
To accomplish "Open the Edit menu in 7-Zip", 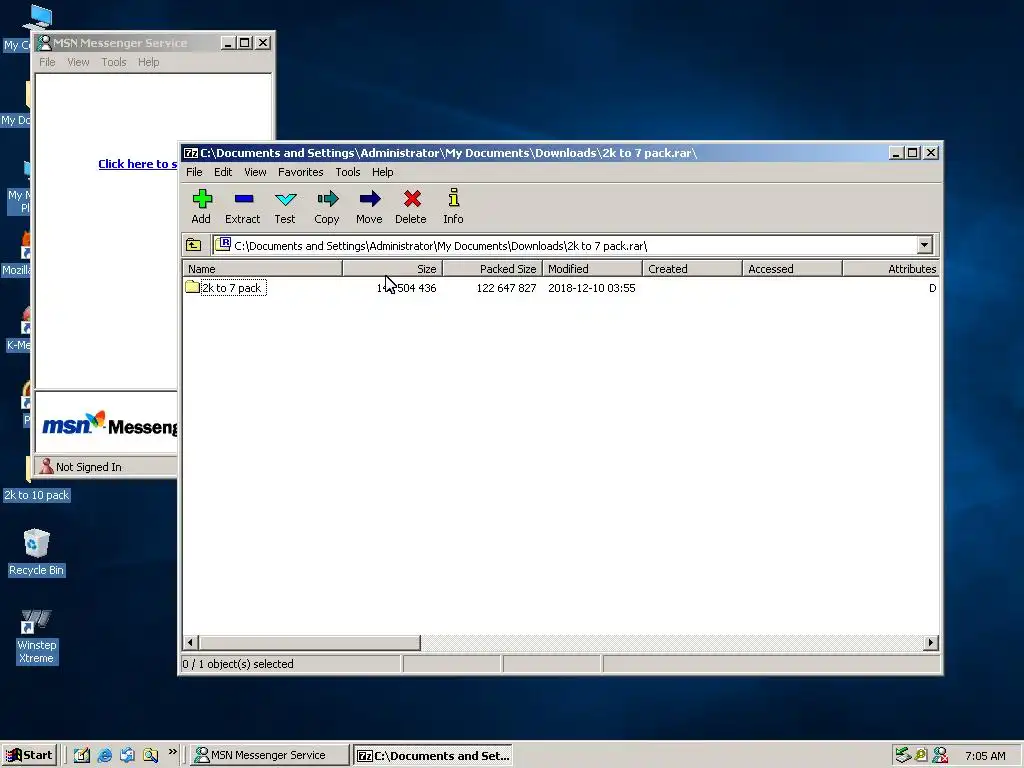I will click(x=223, y=172).
